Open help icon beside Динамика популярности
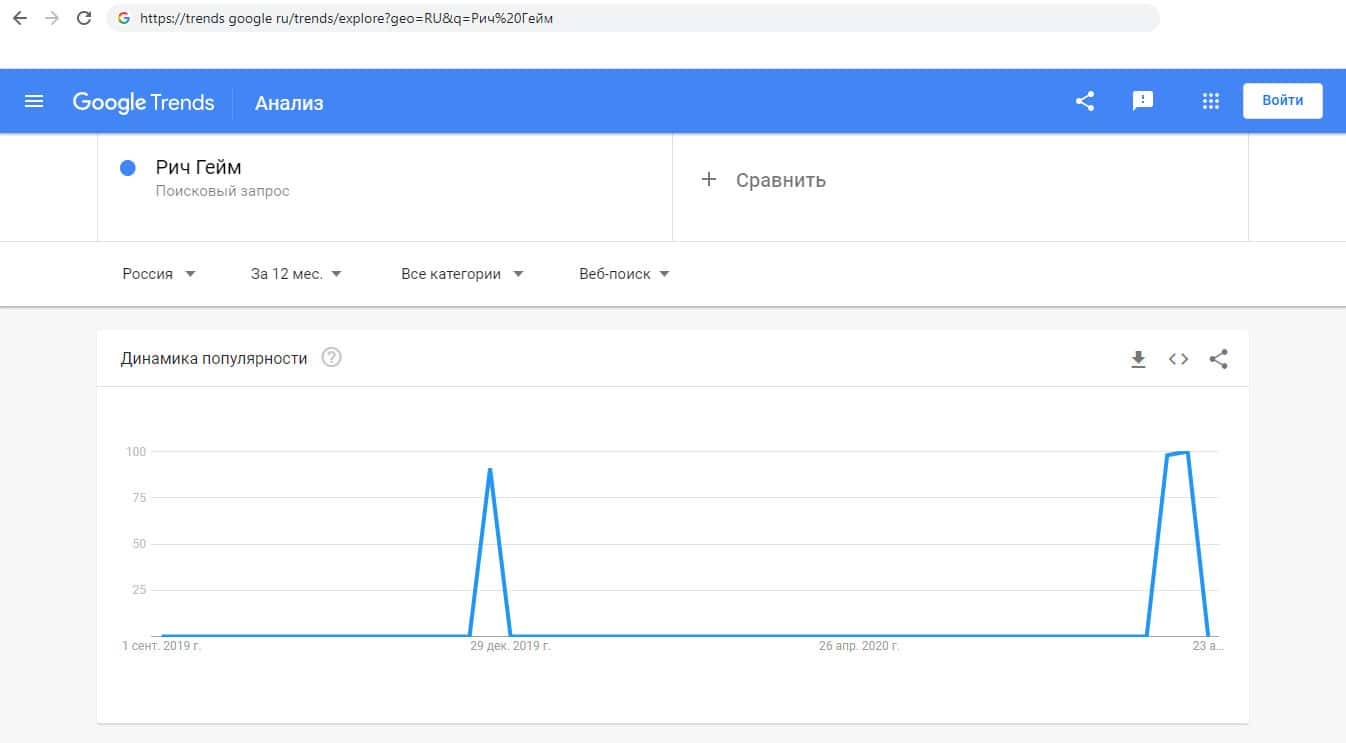This screenshot has height=743, width=1346. pyautogui.click(x=332, y=358)
